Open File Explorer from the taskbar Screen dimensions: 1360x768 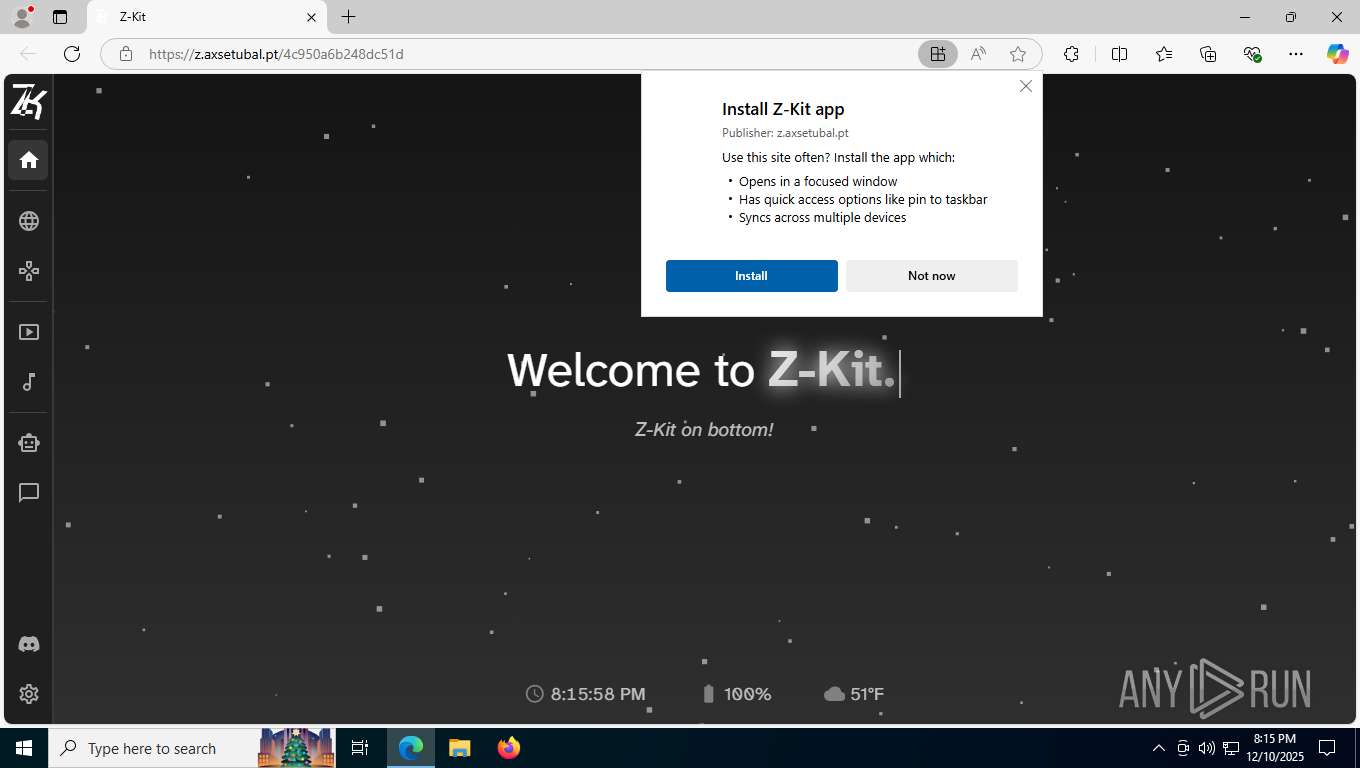point(459,748)
